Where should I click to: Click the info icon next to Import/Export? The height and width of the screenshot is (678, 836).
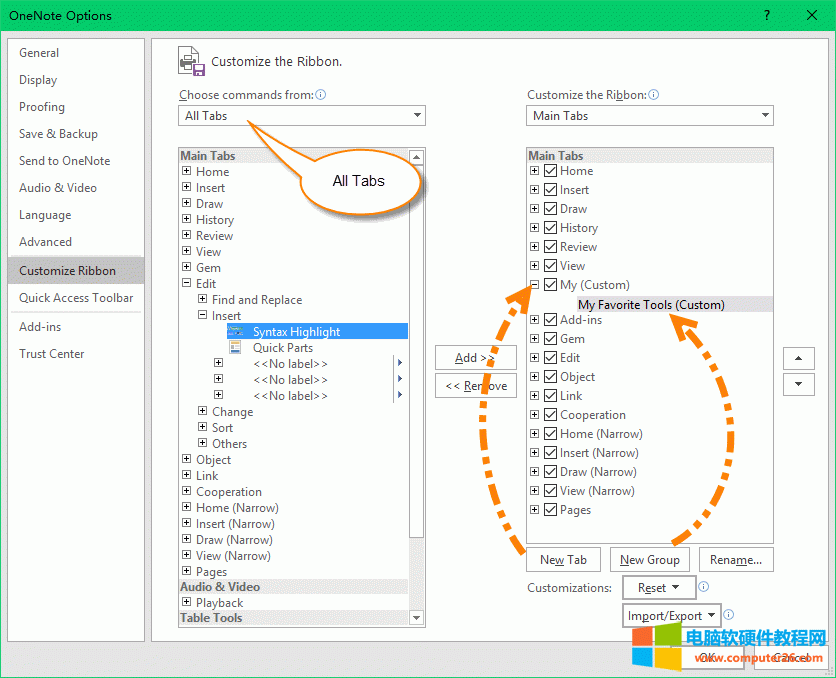click(x=729, y=615)
